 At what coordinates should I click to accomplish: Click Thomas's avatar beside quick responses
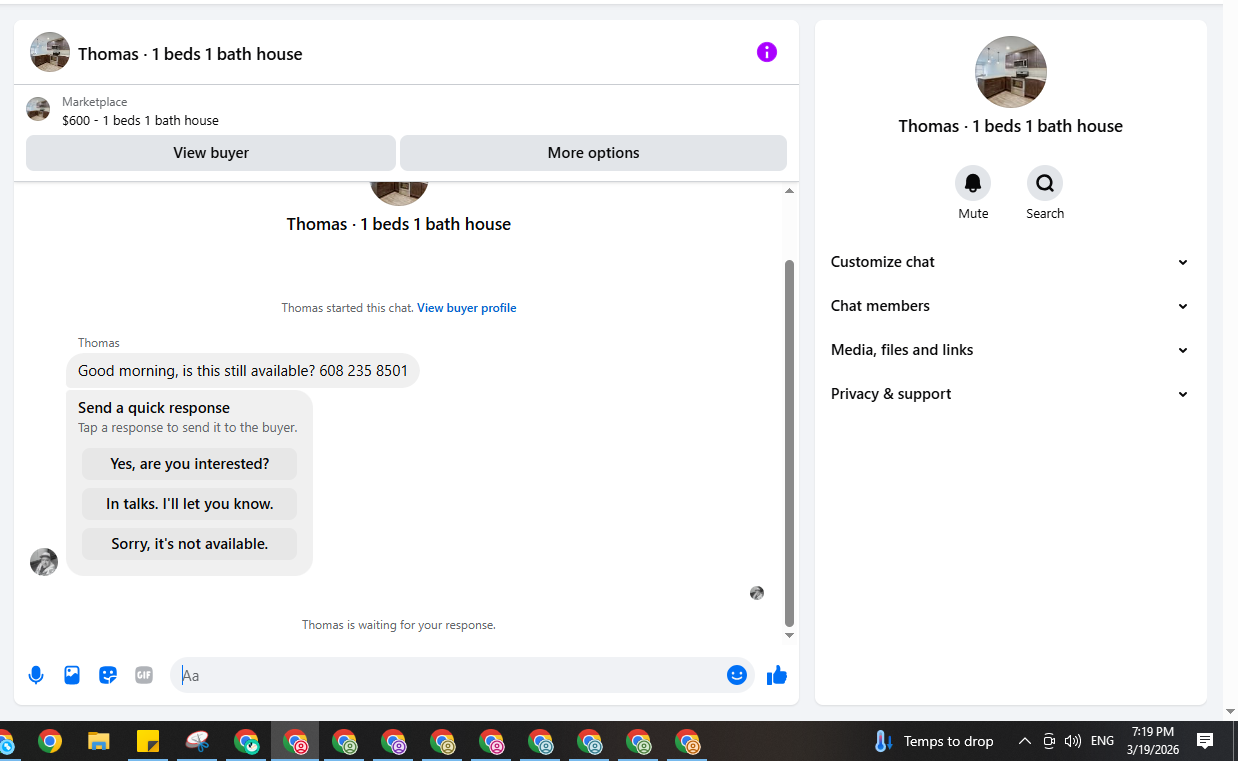click(44, 562)
